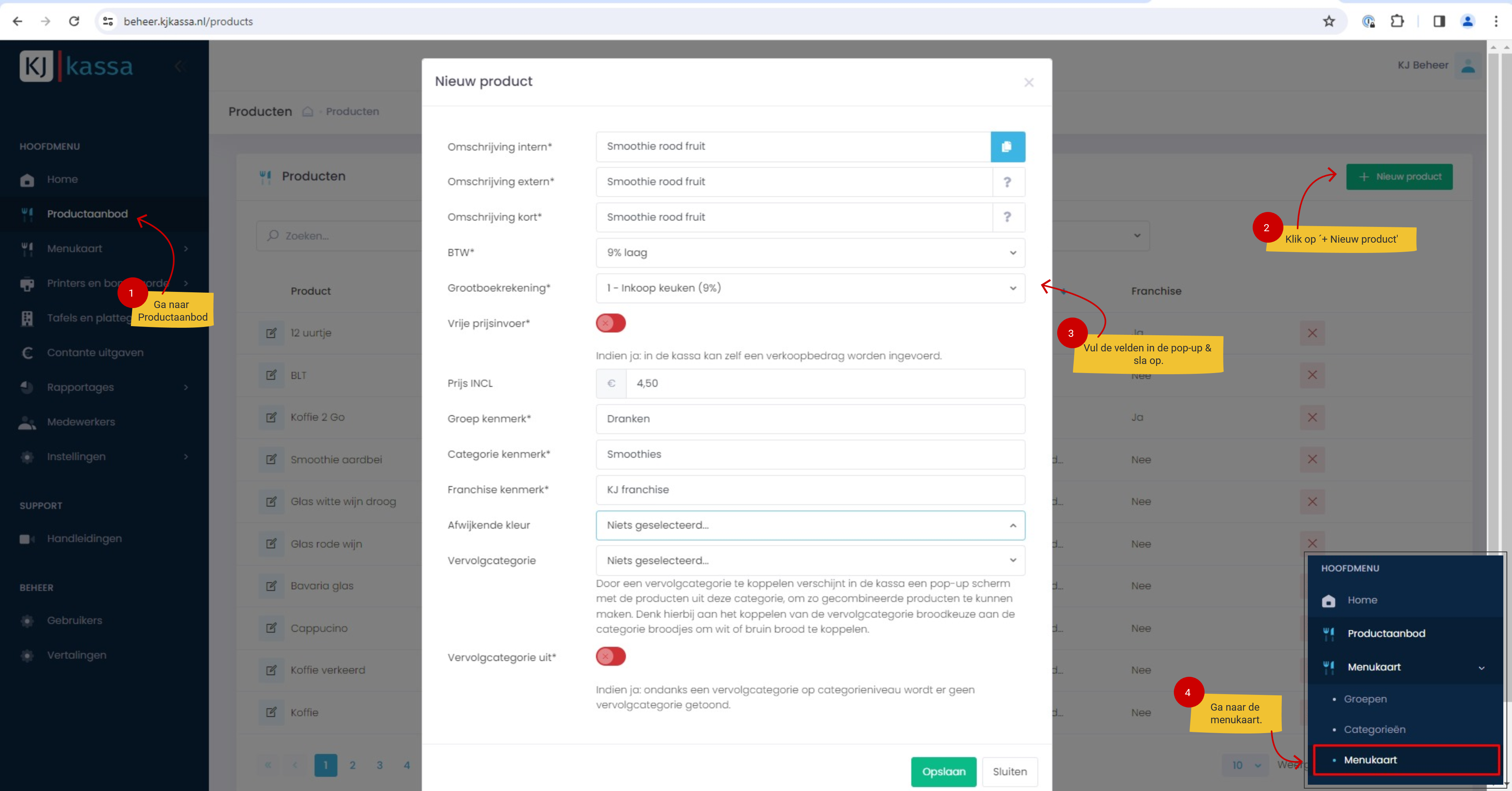Toggle the Vervolgcategorie uit switch
The image size is (1512, 791).
611,656
